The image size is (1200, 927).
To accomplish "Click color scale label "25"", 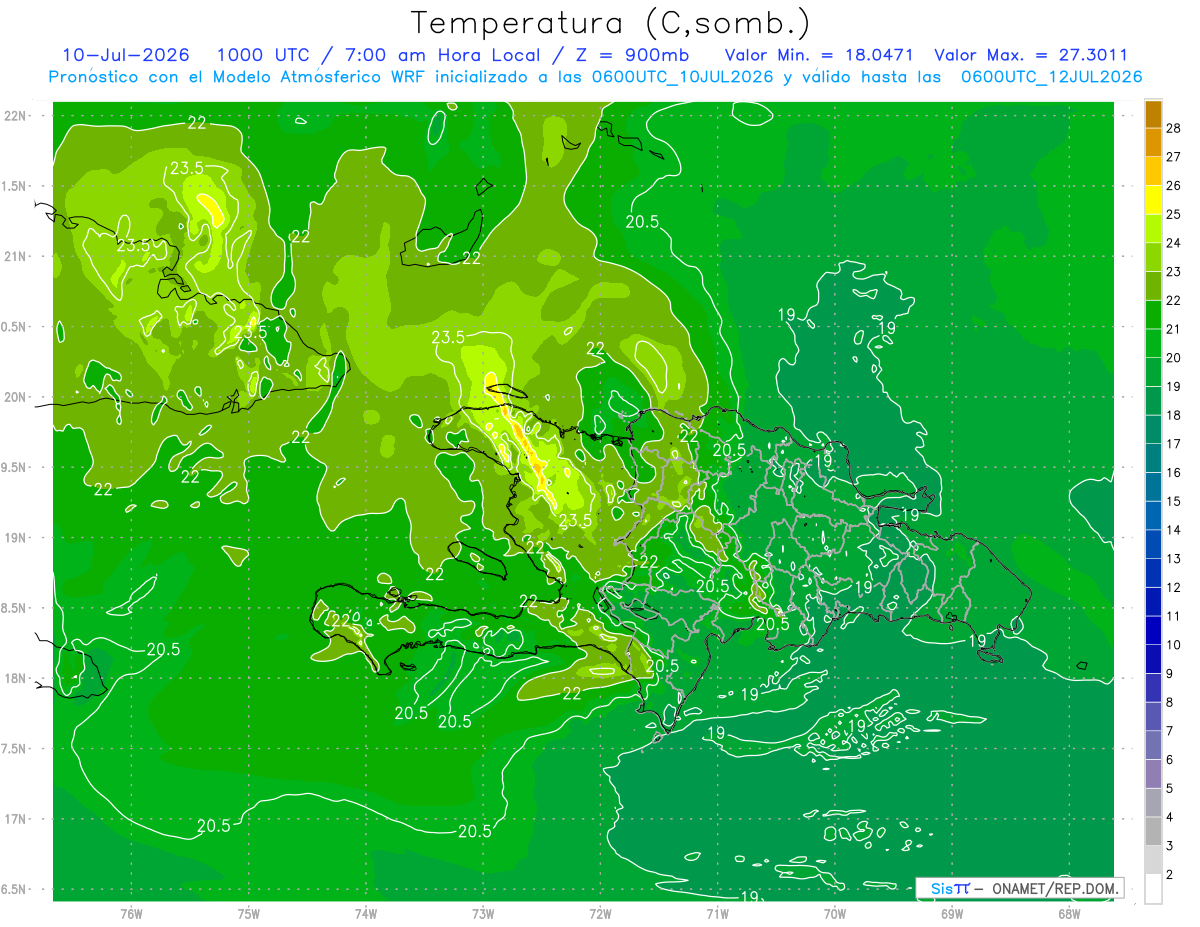I will pos(1174,213).
